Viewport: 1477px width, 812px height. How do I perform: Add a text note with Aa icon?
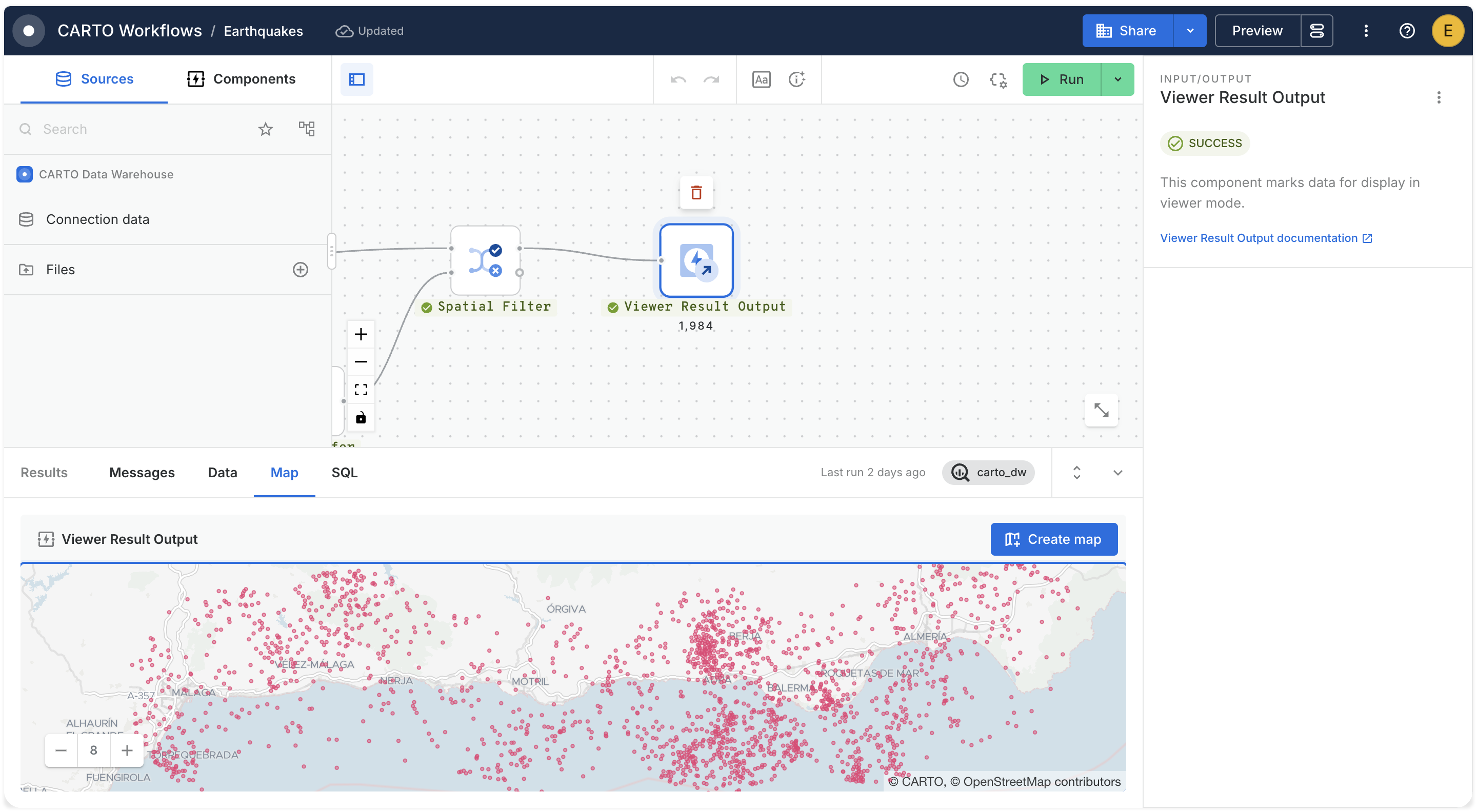tap(761, 79)
